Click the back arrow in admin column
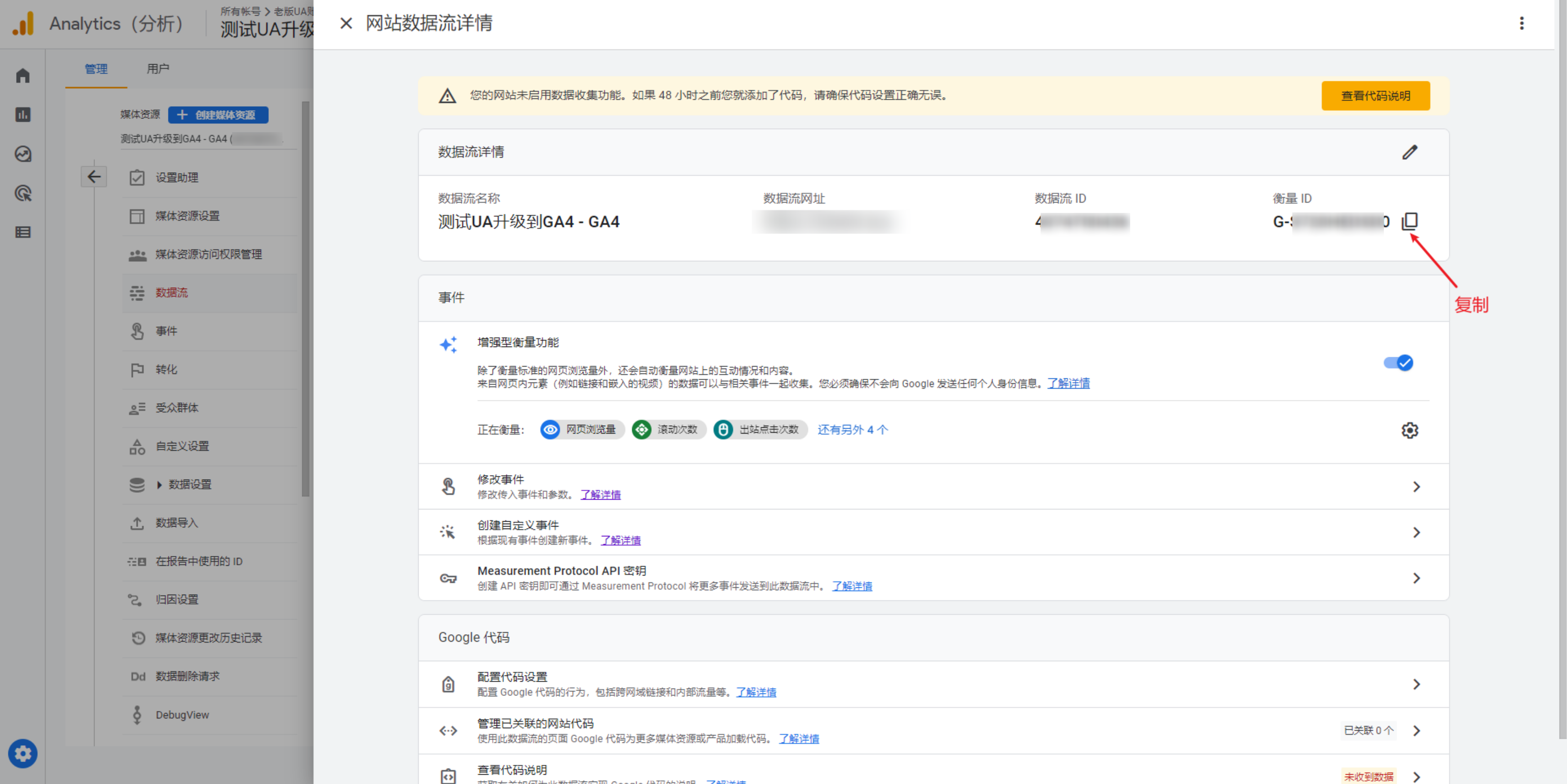This screenshot has width=1567, height=784. (94, 177)
